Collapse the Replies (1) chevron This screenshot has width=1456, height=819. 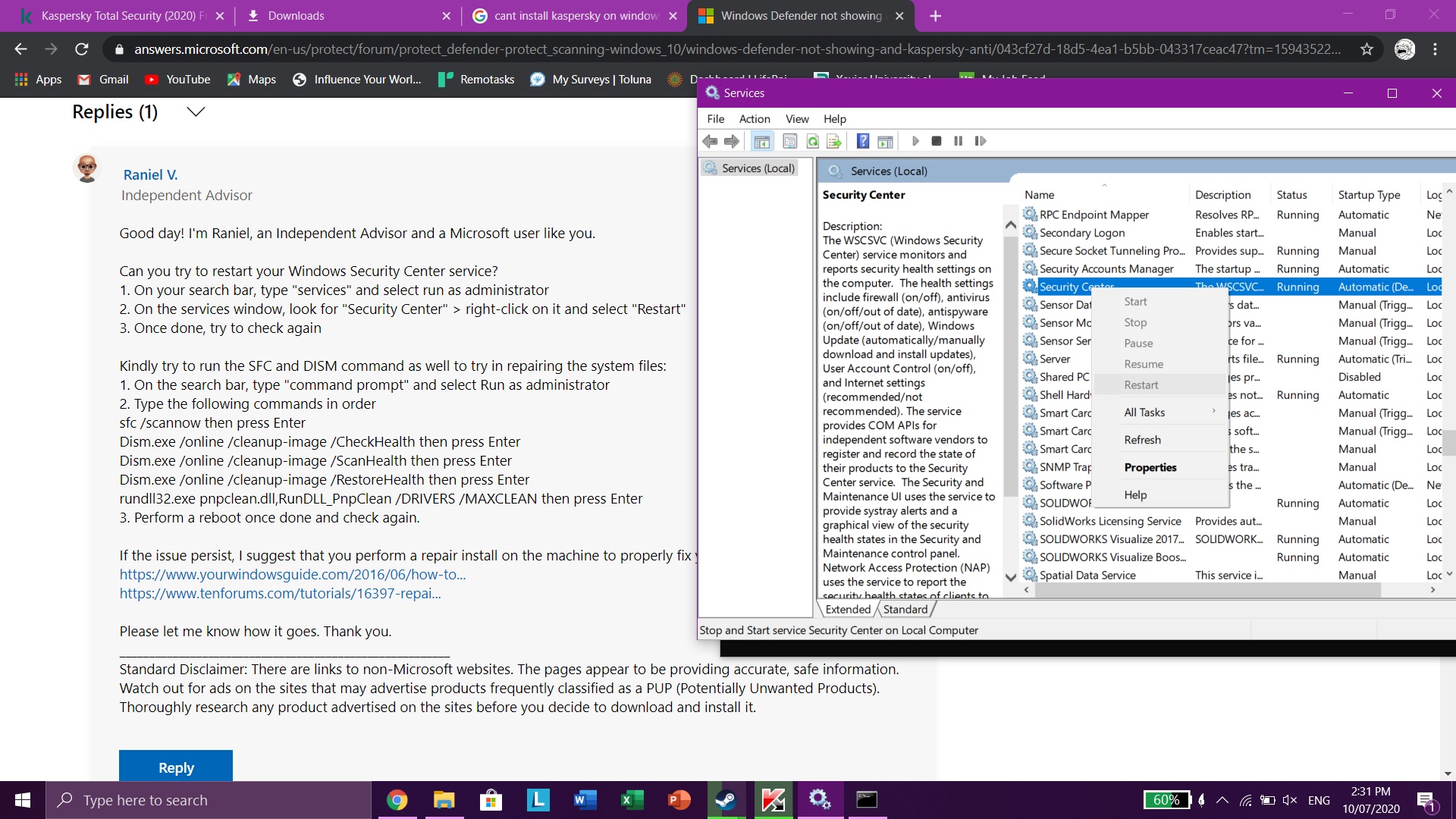coord(196,112)
